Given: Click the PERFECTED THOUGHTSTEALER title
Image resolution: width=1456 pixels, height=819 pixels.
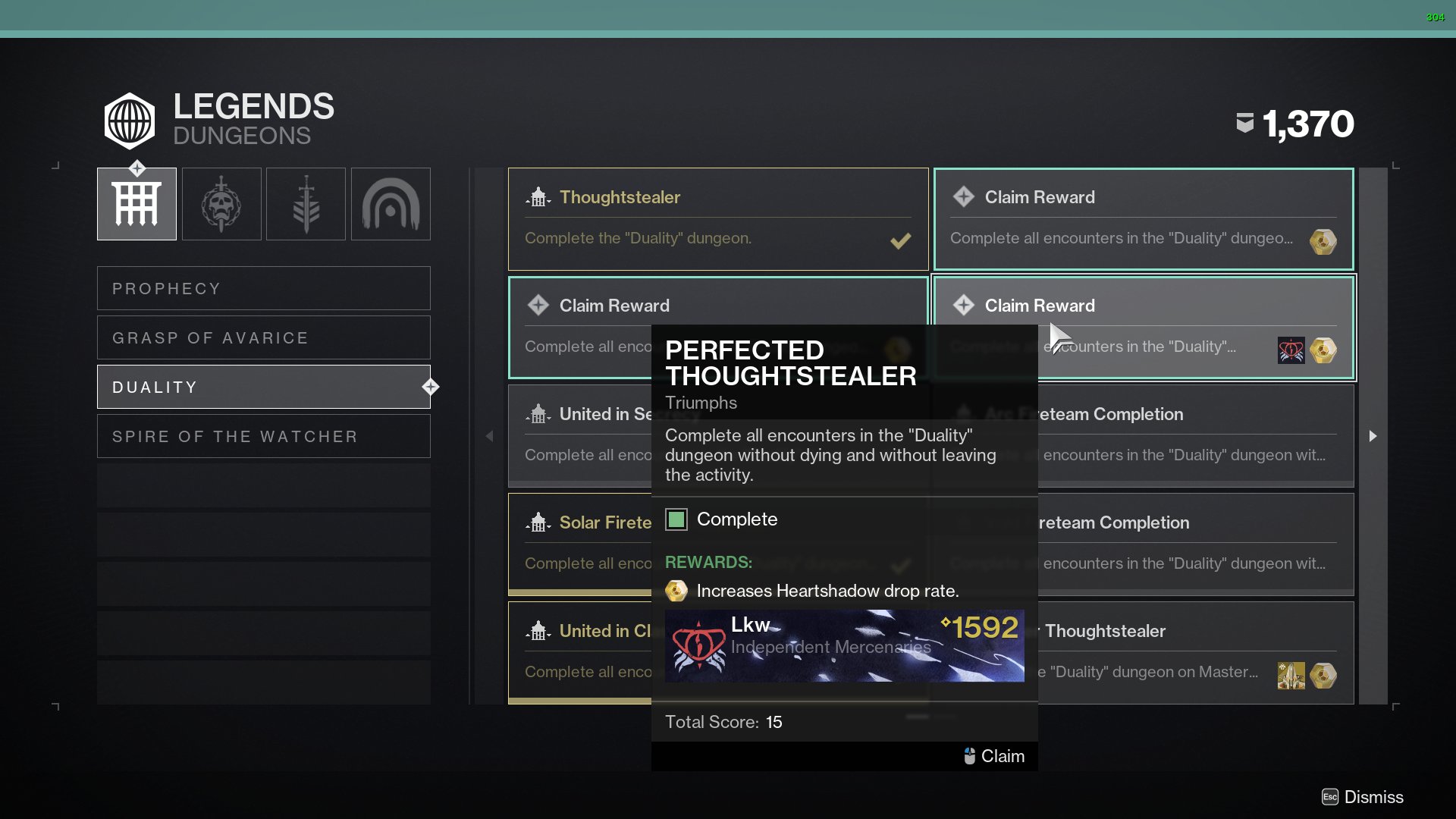Looking at the screenshot, I should pos(791,363).
